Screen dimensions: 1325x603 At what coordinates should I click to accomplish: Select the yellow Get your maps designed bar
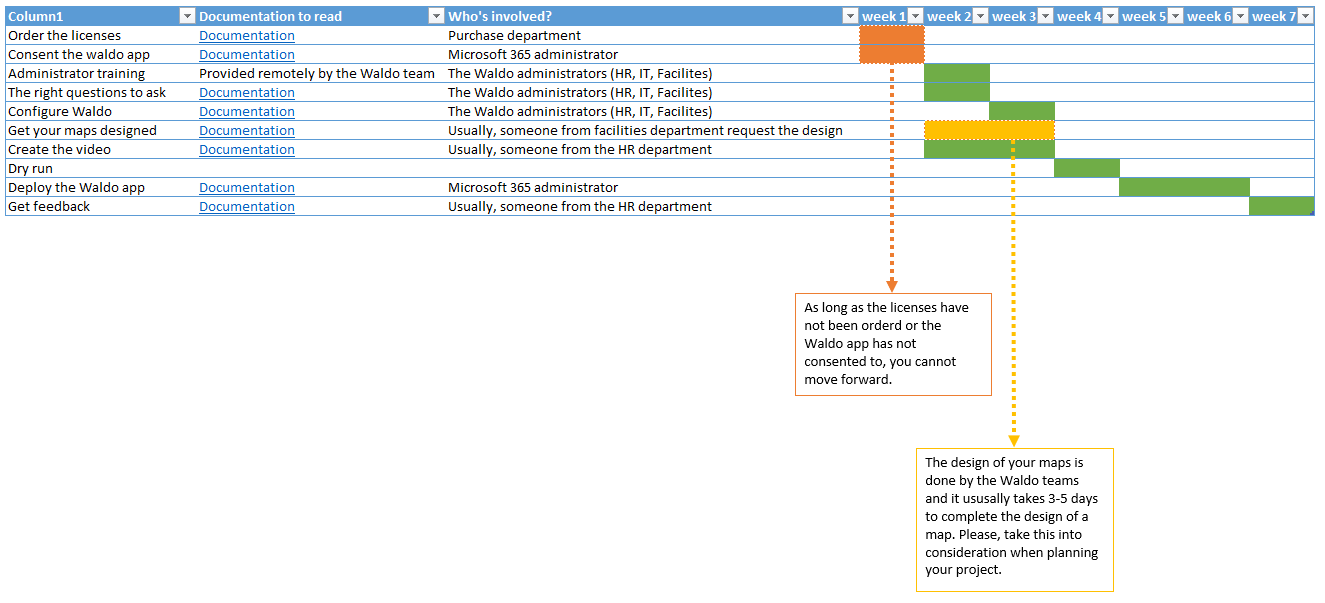[989, 130]
